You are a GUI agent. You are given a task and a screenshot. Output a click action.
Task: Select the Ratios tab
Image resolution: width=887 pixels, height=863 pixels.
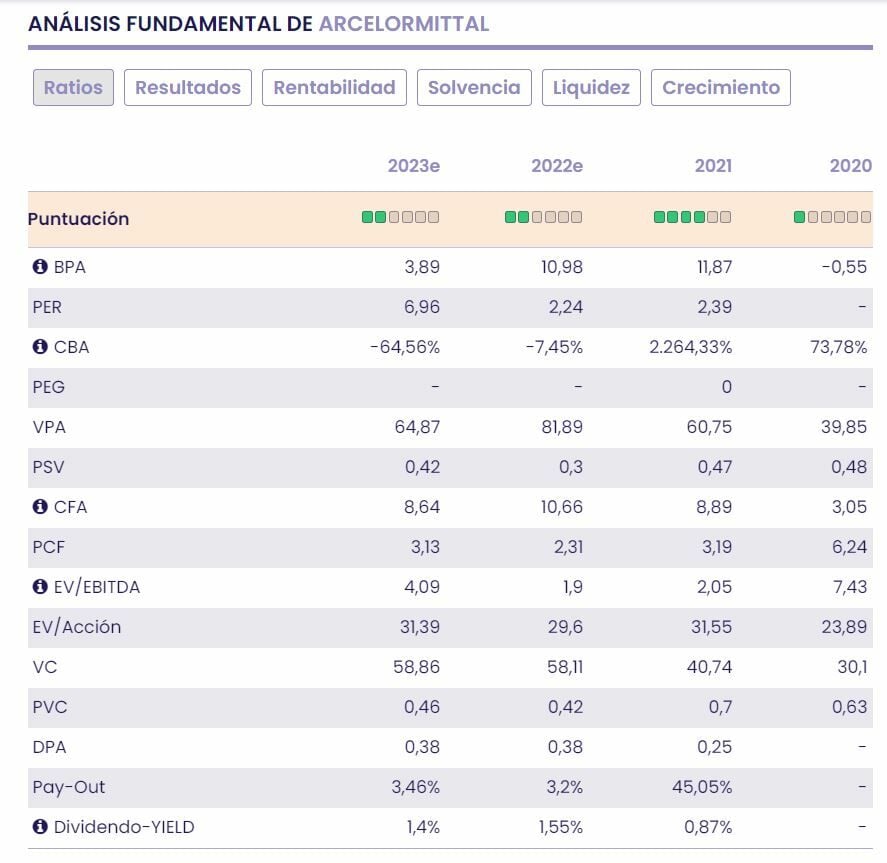click(73, 87)
